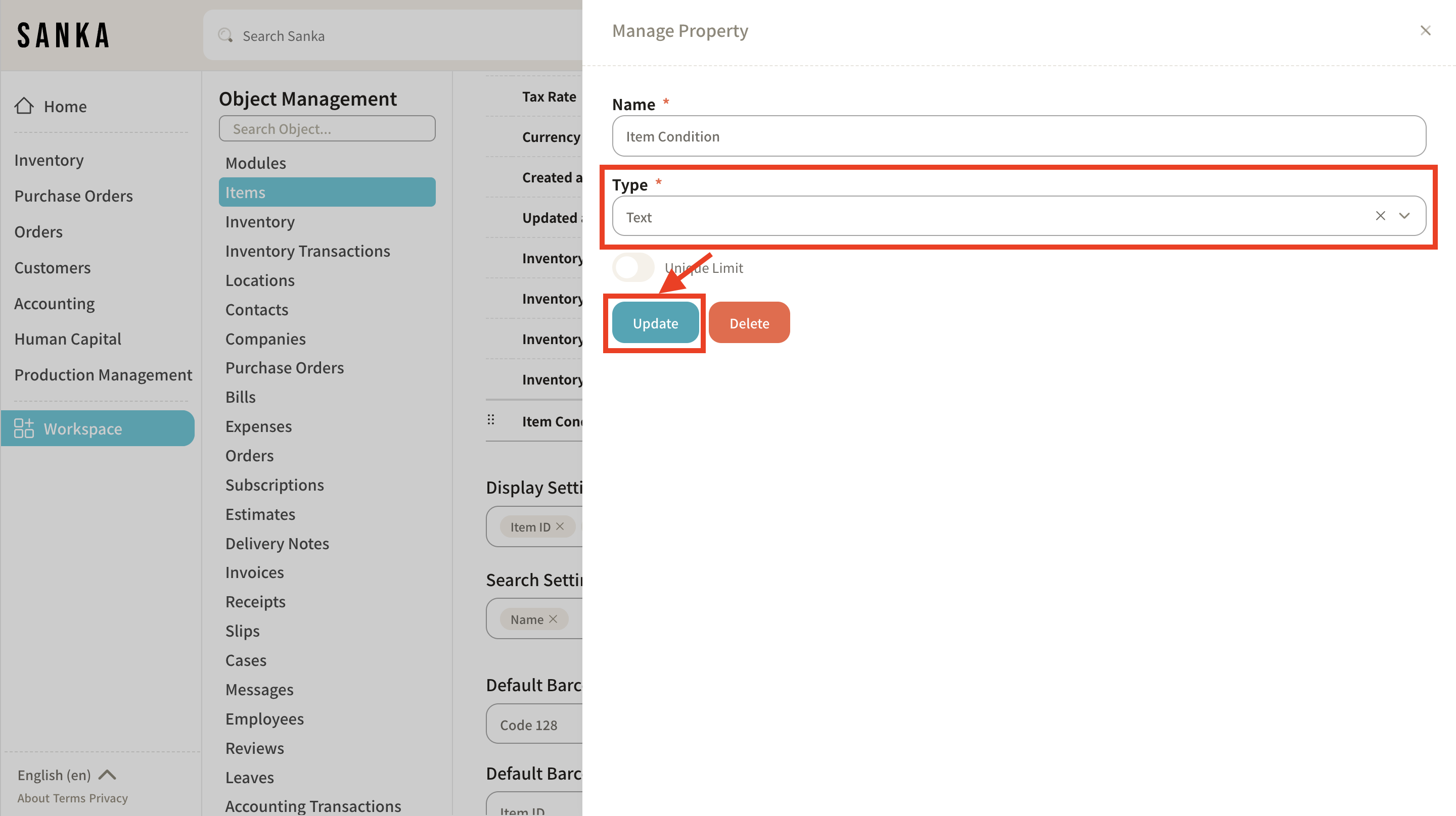Toggle the Unique Limit switch

tap(633, 267)
